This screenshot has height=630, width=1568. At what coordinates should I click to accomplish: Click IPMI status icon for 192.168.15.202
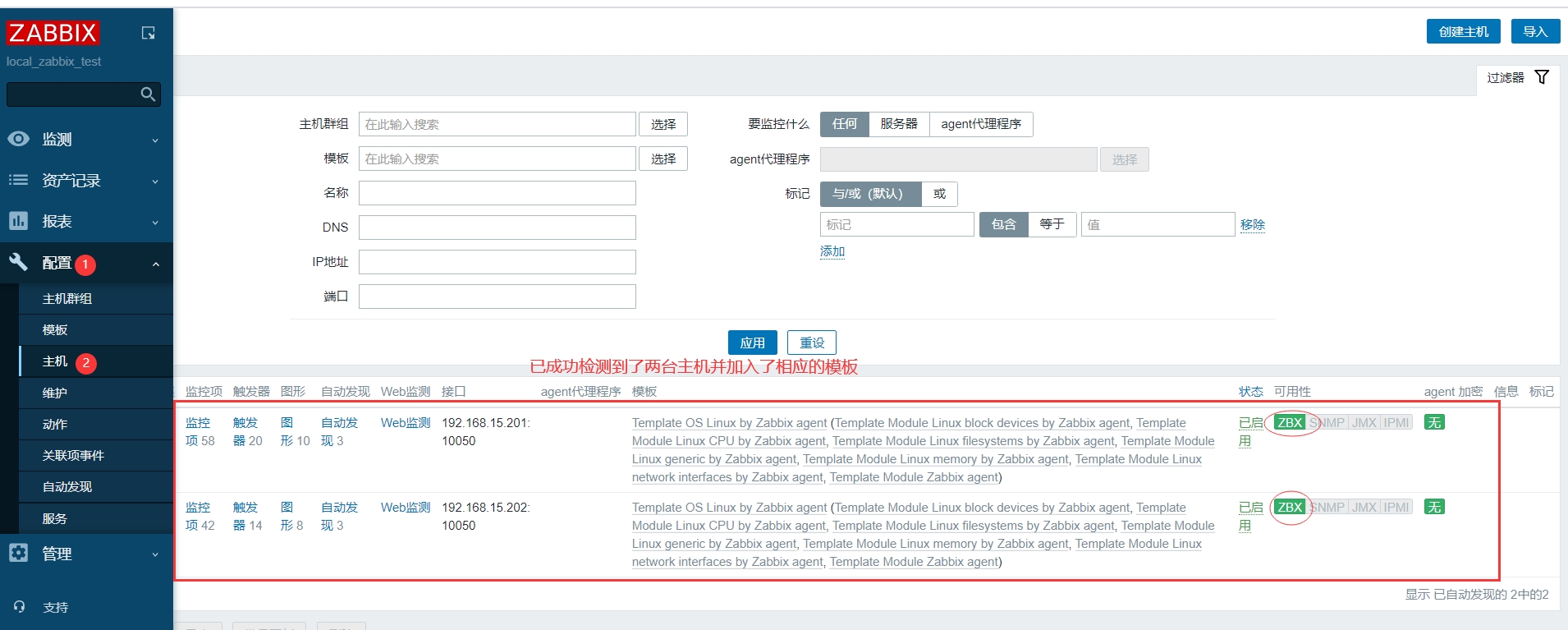tap(1396, 507)
